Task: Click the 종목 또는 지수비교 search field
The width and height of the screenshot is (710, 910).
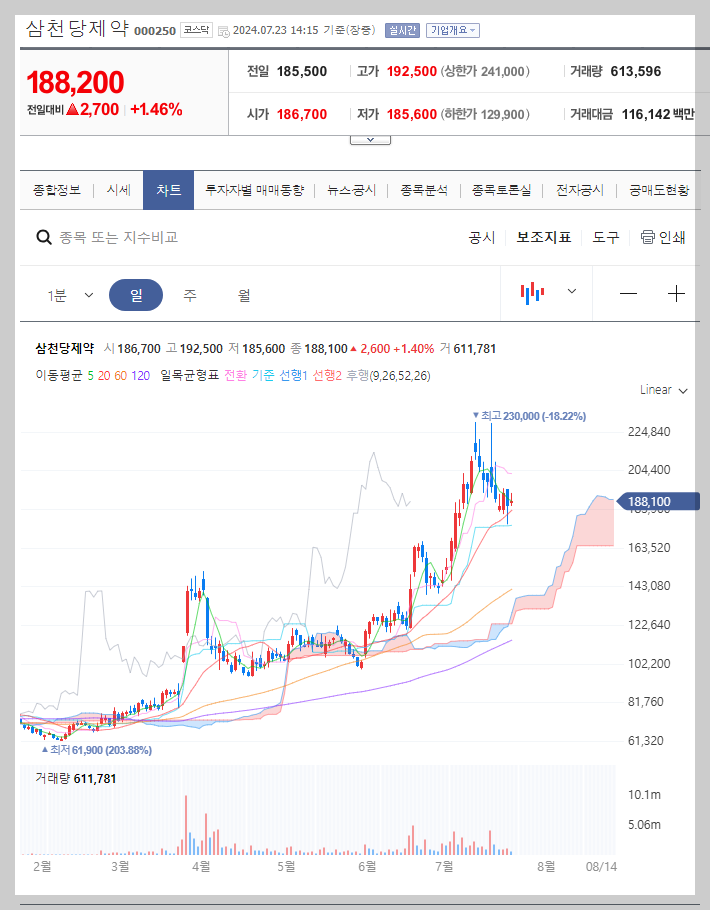Action: point(118,237)
